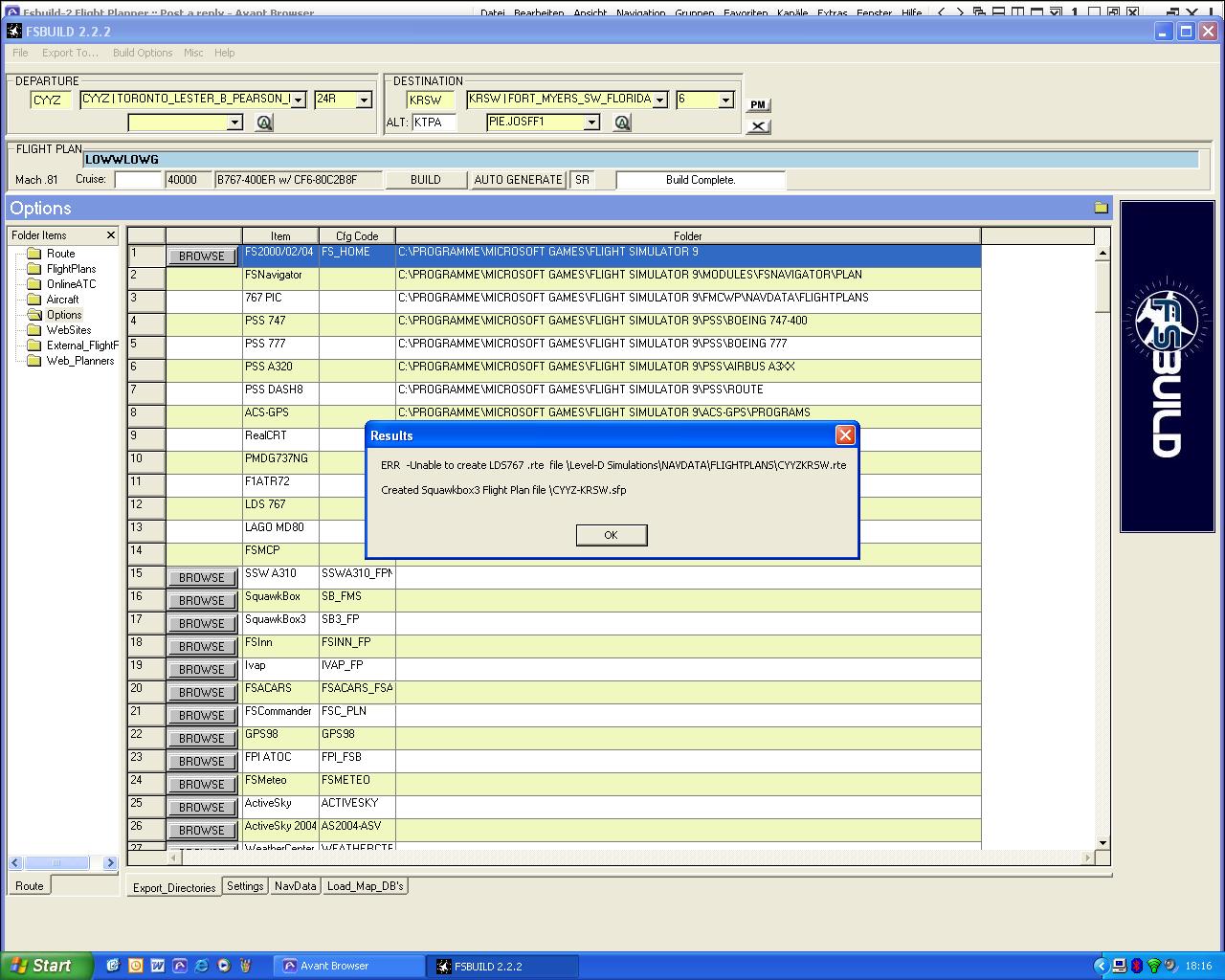This screenshot has height=980, width=1225.
Task: Open the departure airport dropdown
Action: tap(298, 100)
